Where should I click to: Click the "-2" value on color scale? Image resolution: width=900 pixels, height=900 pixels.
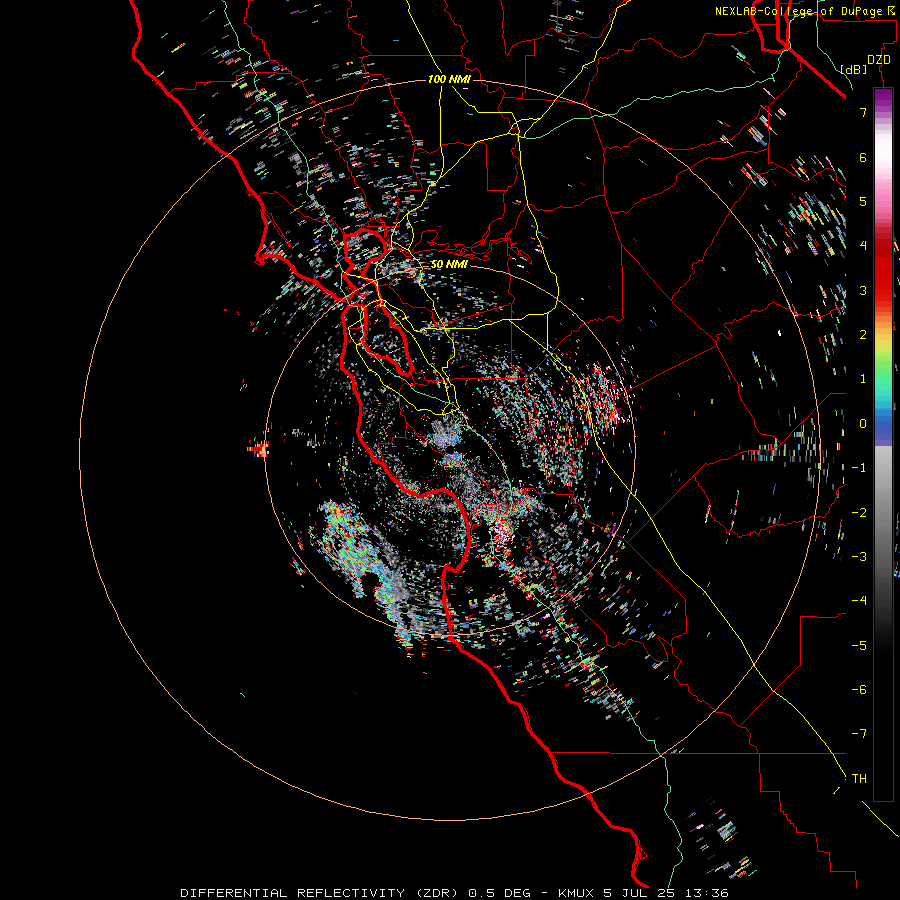tap(859, 513)
